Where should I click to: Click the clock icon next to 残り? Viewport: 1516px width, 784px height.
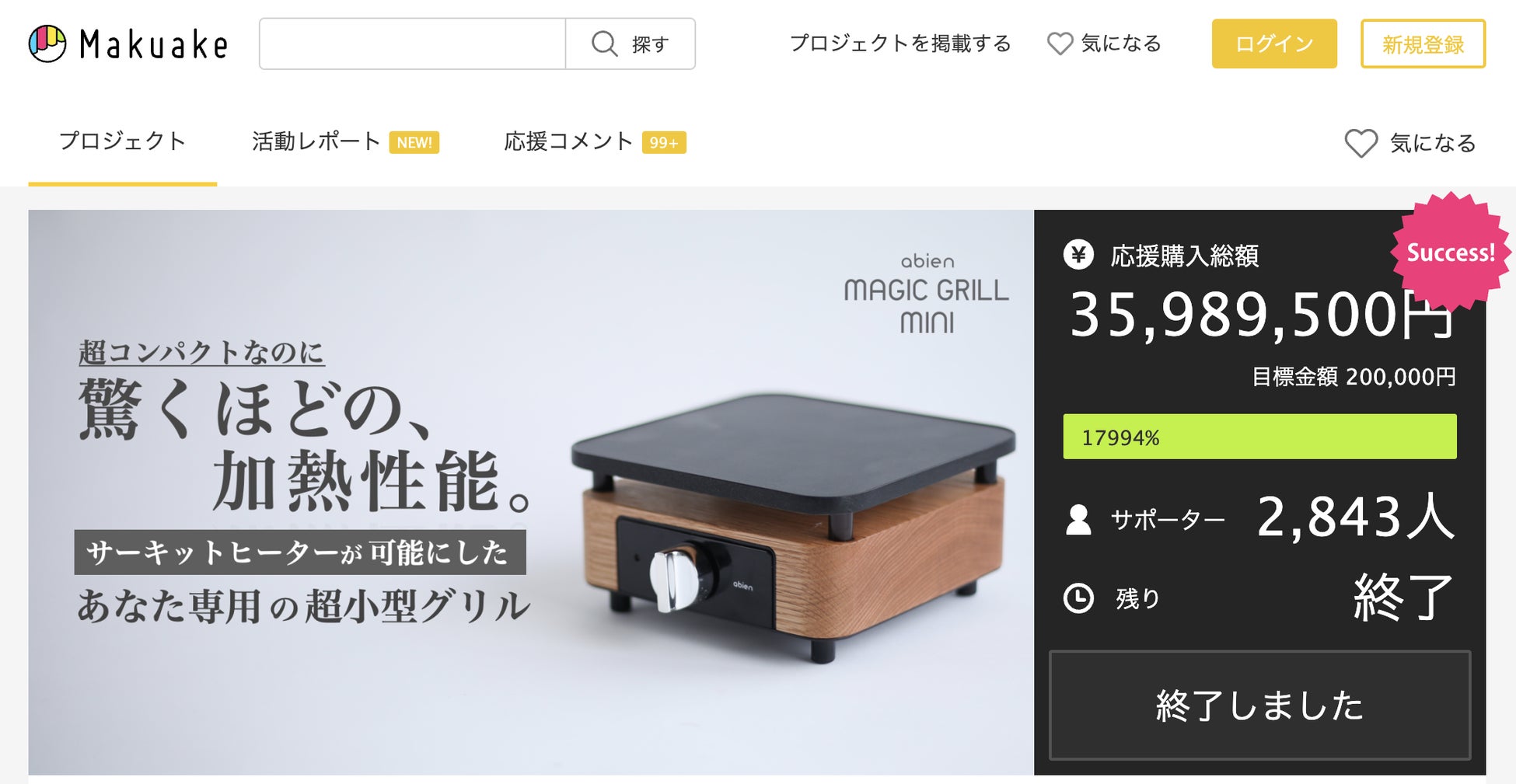click(1078, 598)
